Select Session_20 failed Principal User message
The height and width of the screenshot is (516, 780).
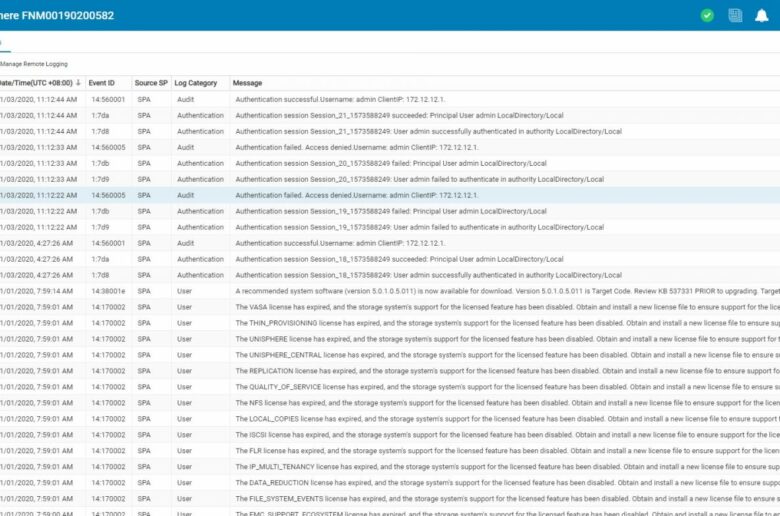click(x=391, y=163)
